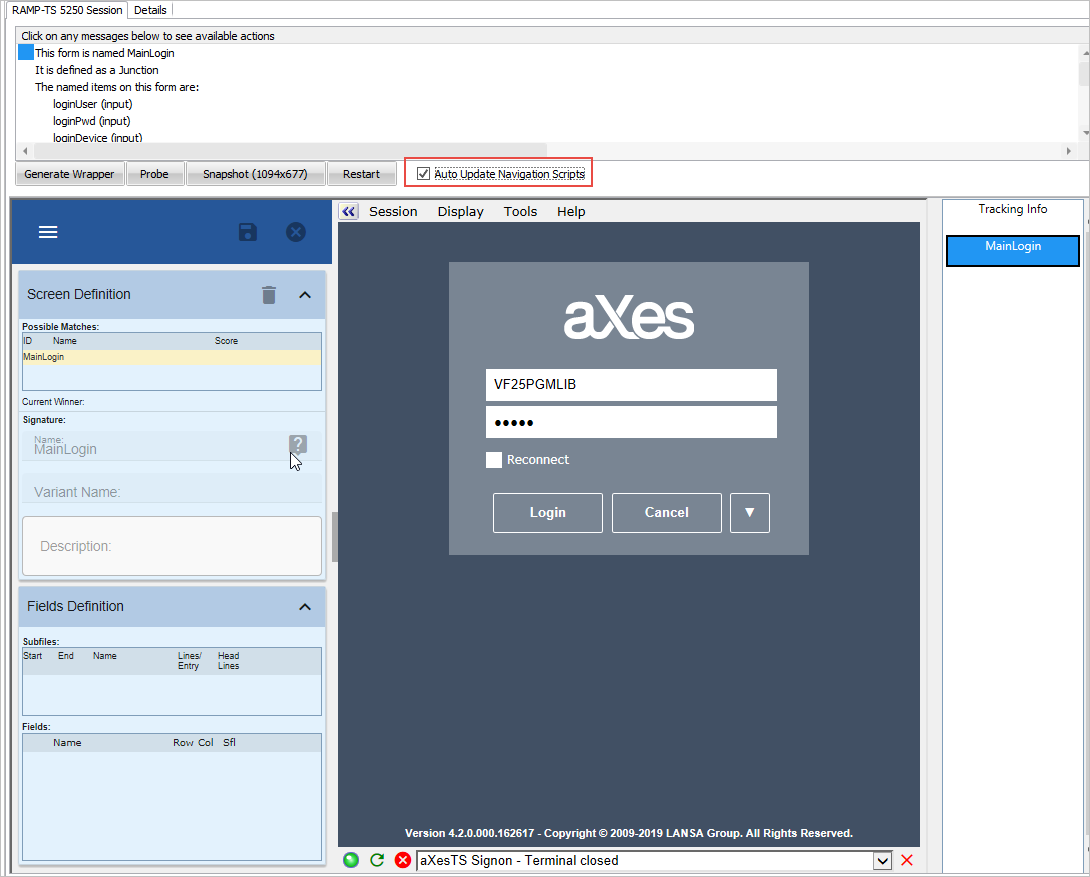This screenshot has height=877, width=1090.
Task: Click the 'loginPwd (input)' message line
Action: point(92,121)
